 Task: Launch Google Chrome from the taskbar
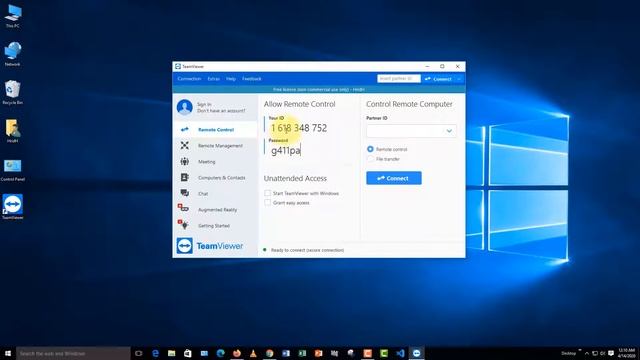pos(269,353)
